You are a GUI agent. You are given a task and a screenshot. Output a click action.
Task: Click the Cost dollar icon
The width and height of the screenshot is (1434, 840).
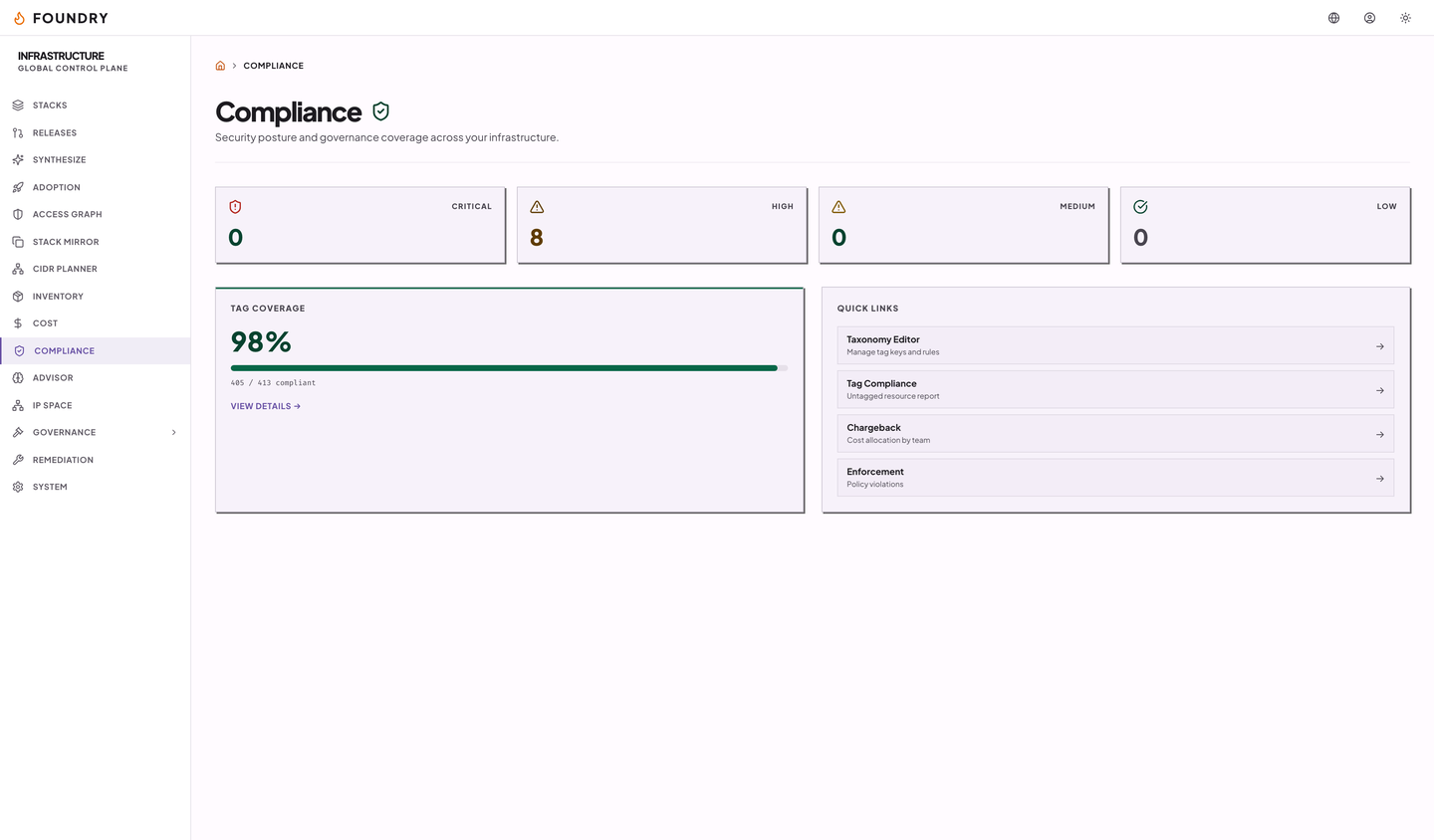(x=18, y=323)
